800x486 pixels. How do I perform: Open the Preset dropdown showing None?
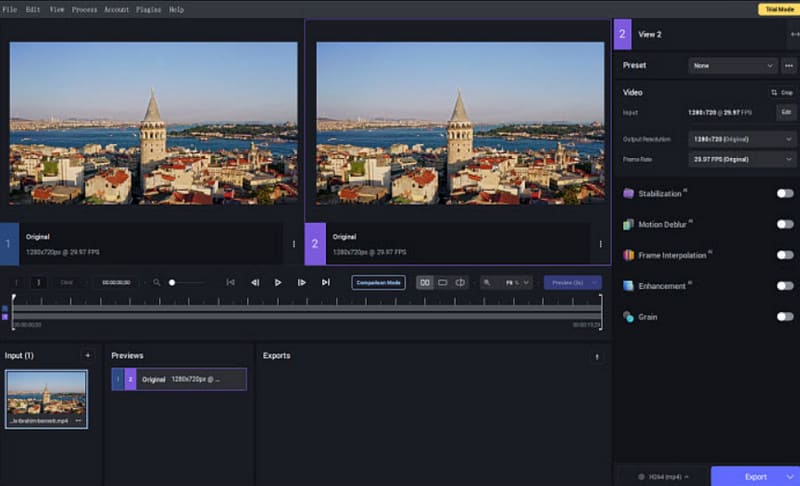[732, 66]
